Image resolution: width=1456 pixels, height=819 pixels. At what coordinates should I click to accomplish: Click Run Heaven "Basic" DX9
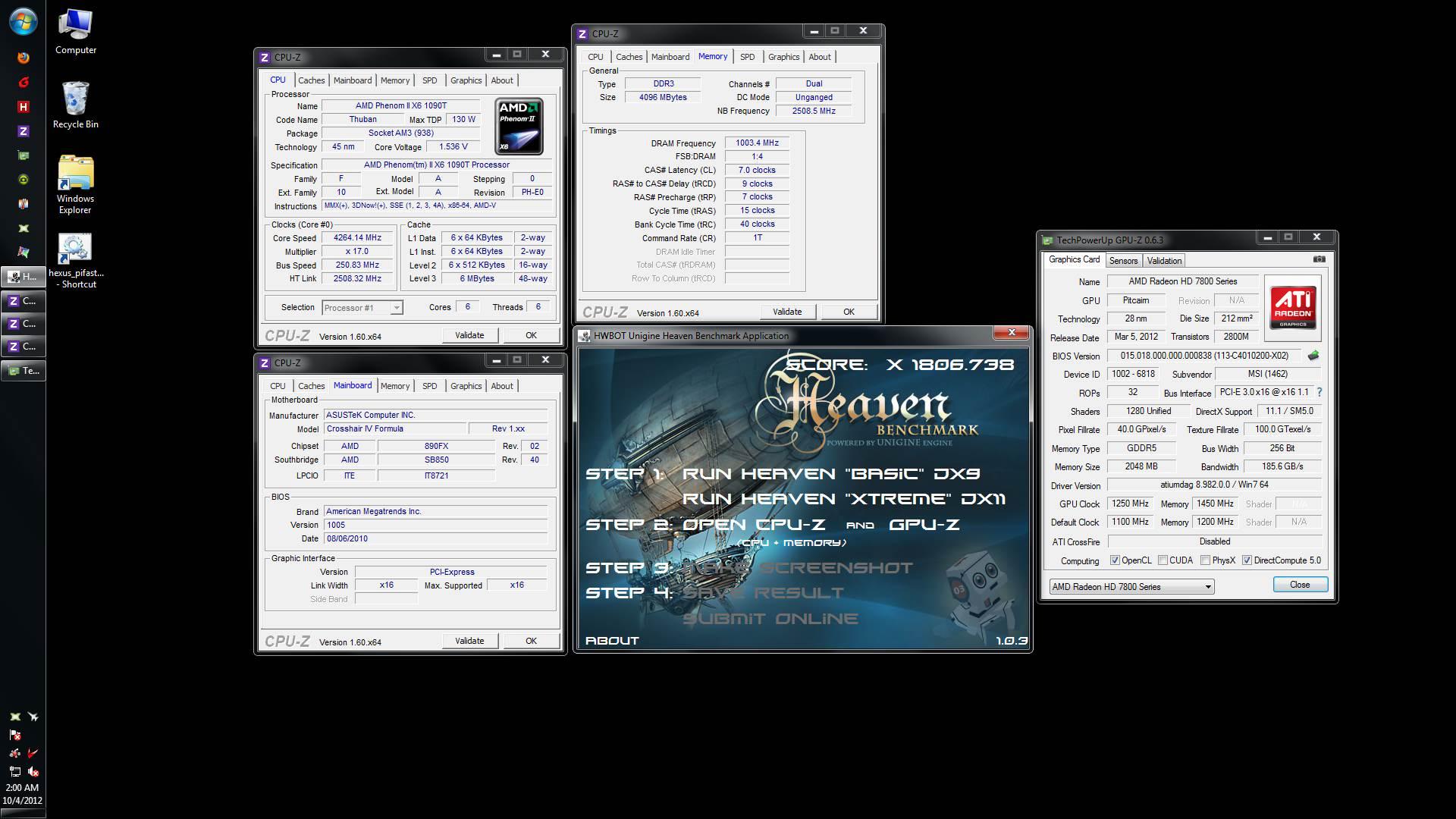point(831,474)
